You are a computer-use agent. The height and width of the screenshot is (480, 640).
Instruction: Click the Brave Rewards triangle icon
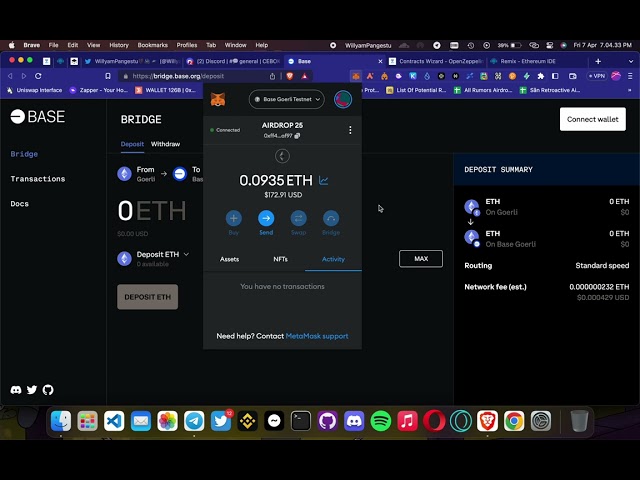pos(304,76)
